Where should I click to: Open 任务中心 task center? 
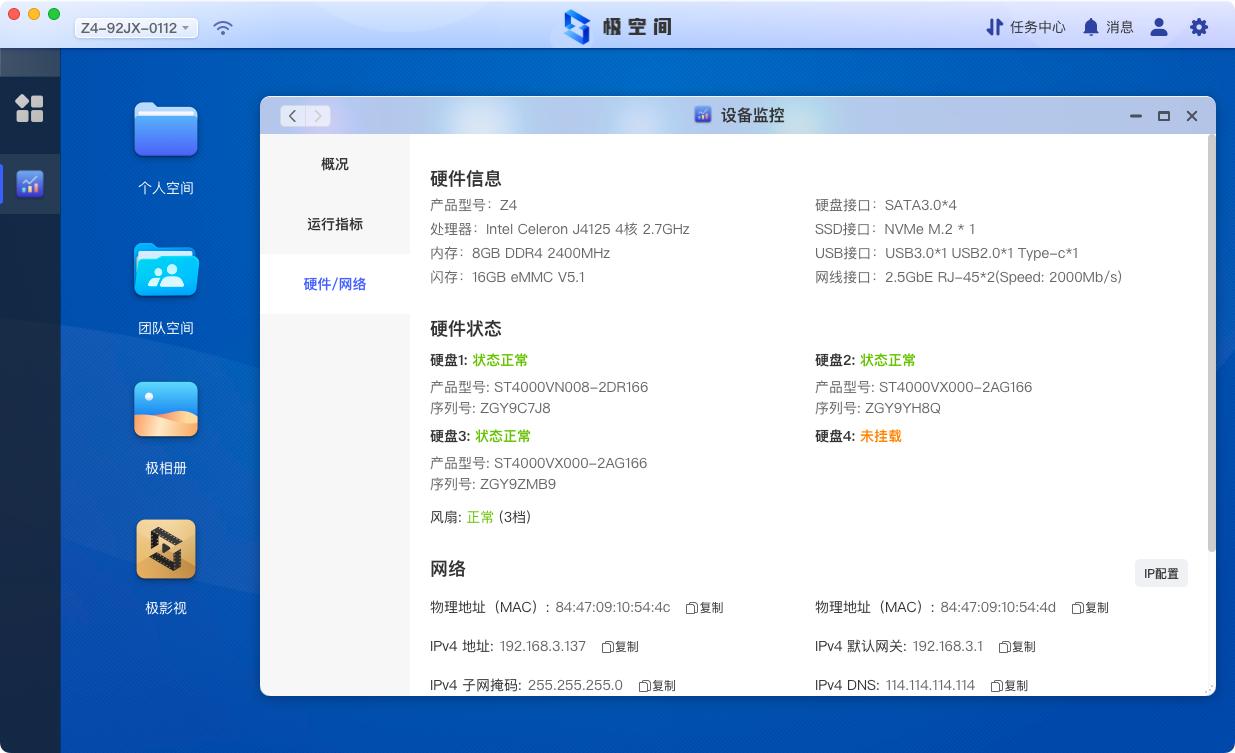click(1026, 27)
